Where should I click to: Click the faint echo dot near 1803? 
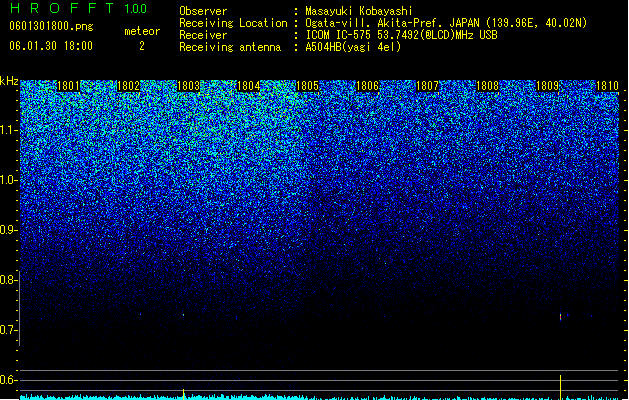click(183, 315)
